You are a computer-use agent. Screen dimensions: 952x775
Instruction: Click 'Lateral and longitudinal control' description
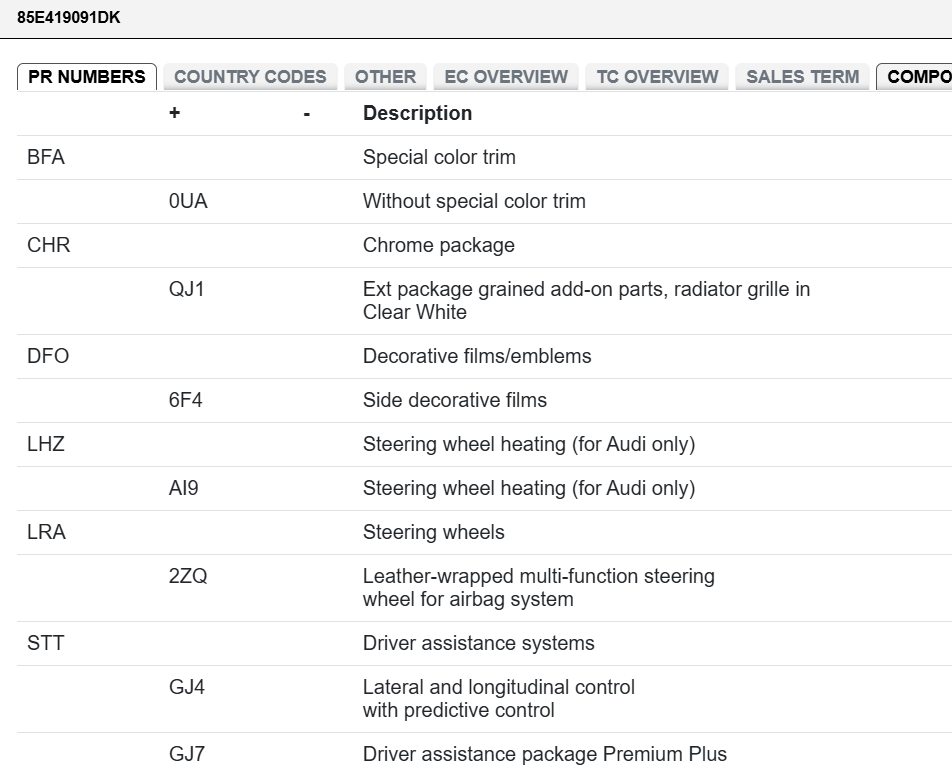click(x=499, y=698)
